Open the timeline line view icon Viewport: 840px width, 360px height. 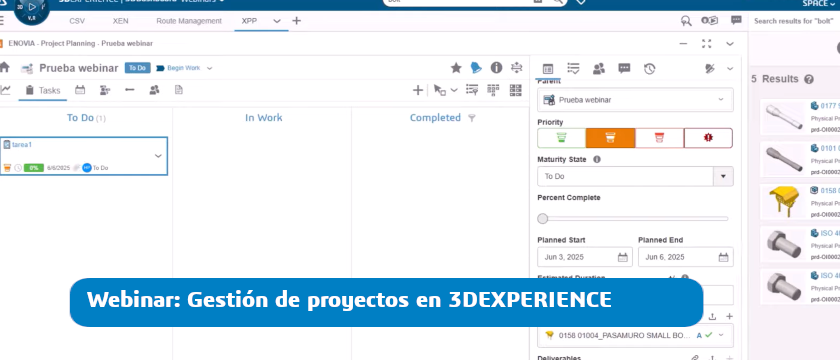(x=130, y=90)
